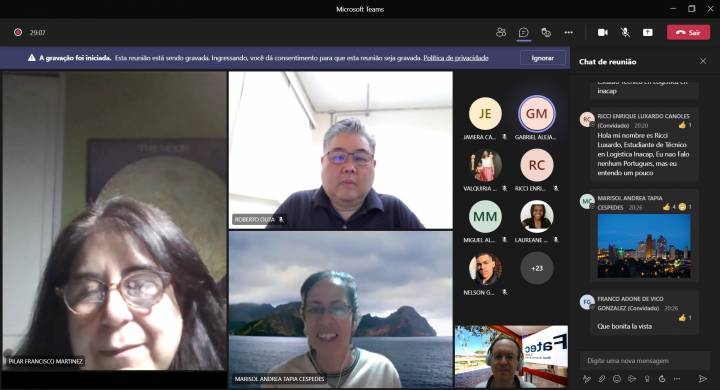
Task: Toggle the meeting chat panel icon
Action: [x=523, y=32]
